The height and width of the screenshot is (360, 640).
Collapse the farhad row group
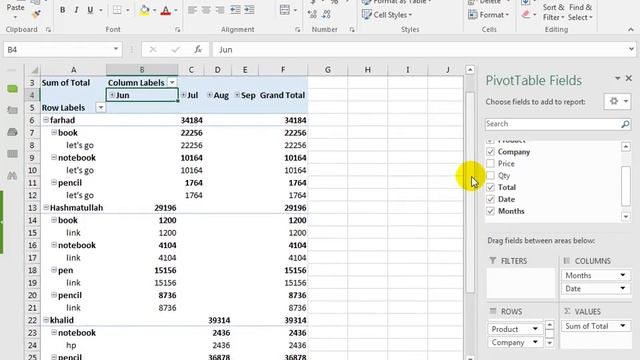pos(46,120)
